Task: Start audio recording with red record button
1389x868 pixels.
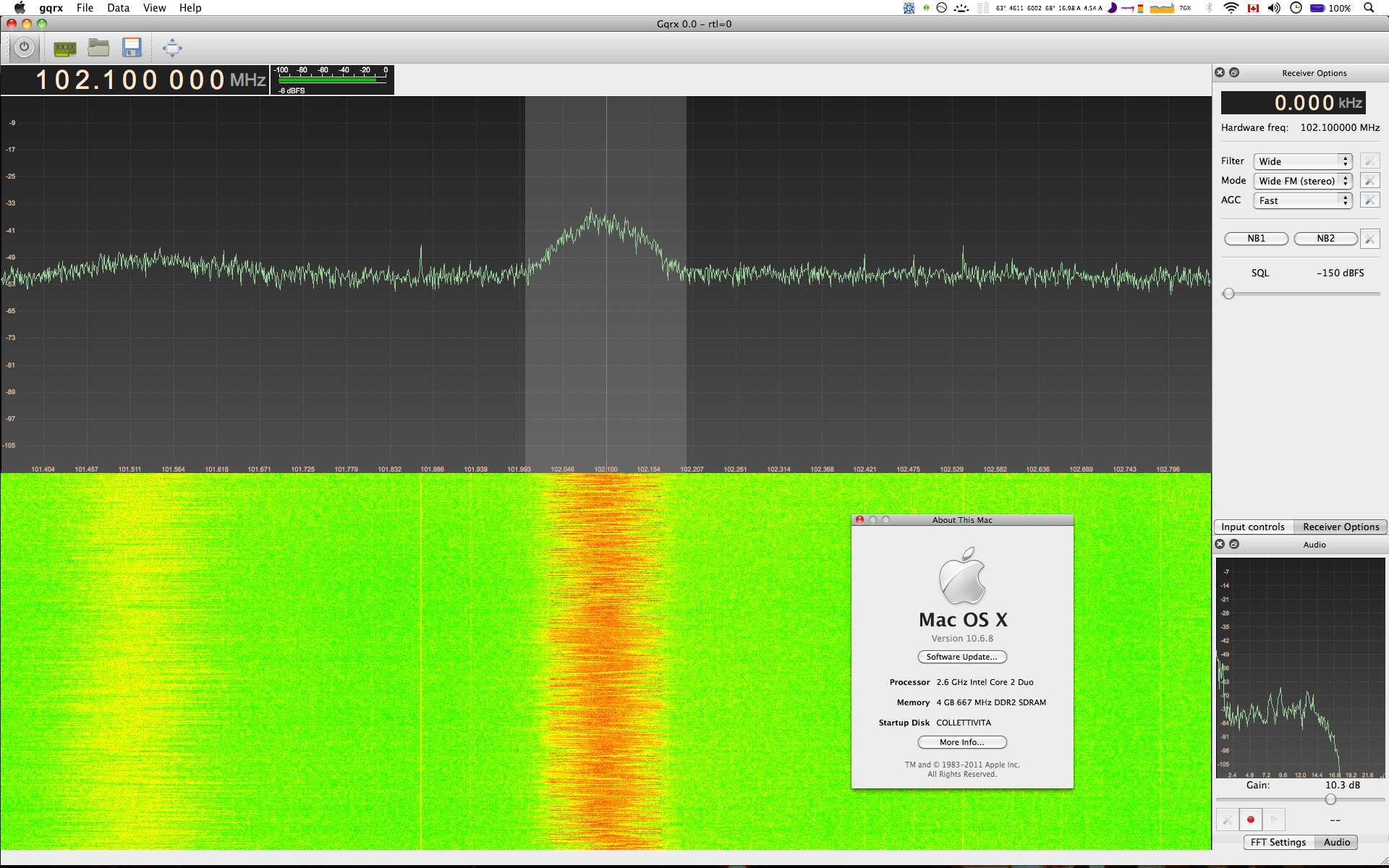Action: click(1250, 820)
